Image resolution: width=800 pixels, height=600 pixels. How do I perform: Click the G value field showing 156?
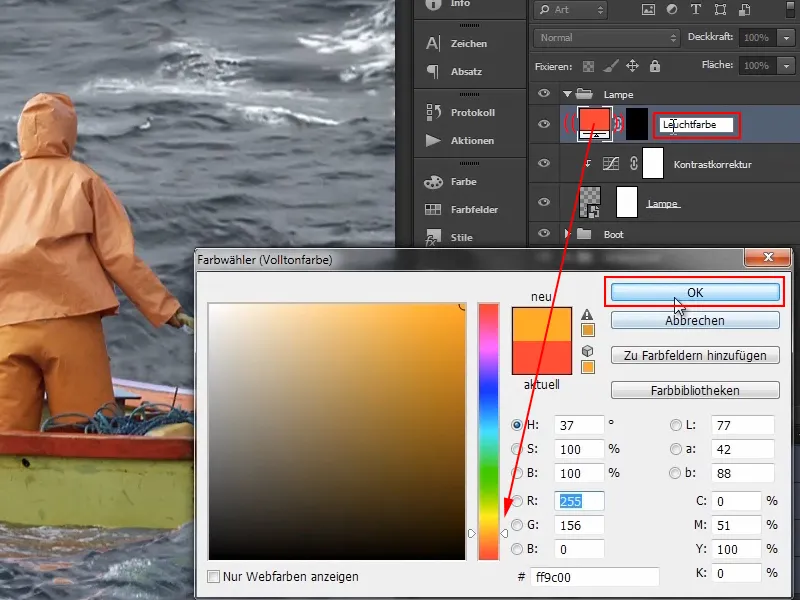(x=579, y=525)
